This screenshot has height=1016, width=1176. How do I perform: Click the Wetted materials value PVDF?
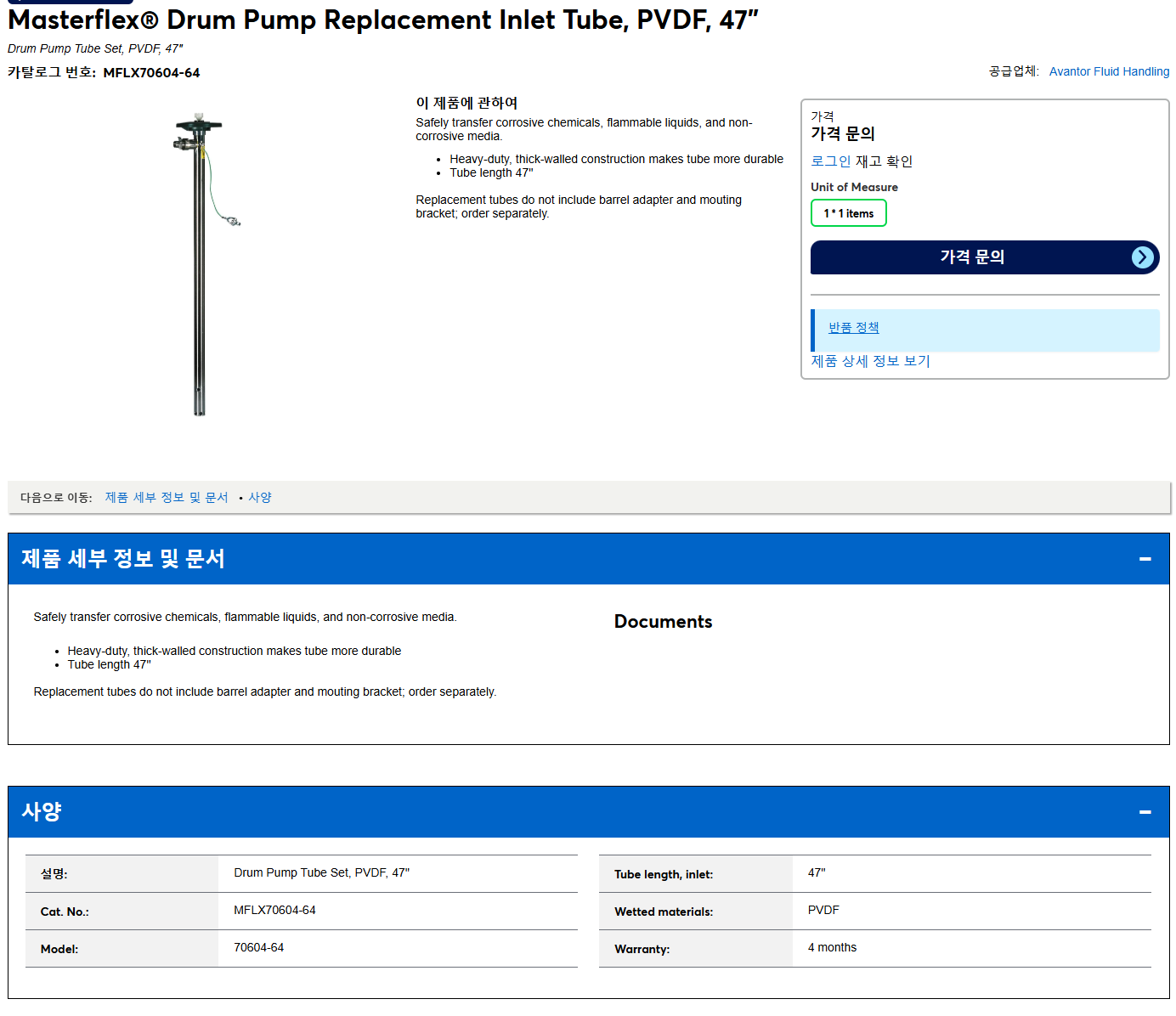[823, 910]
